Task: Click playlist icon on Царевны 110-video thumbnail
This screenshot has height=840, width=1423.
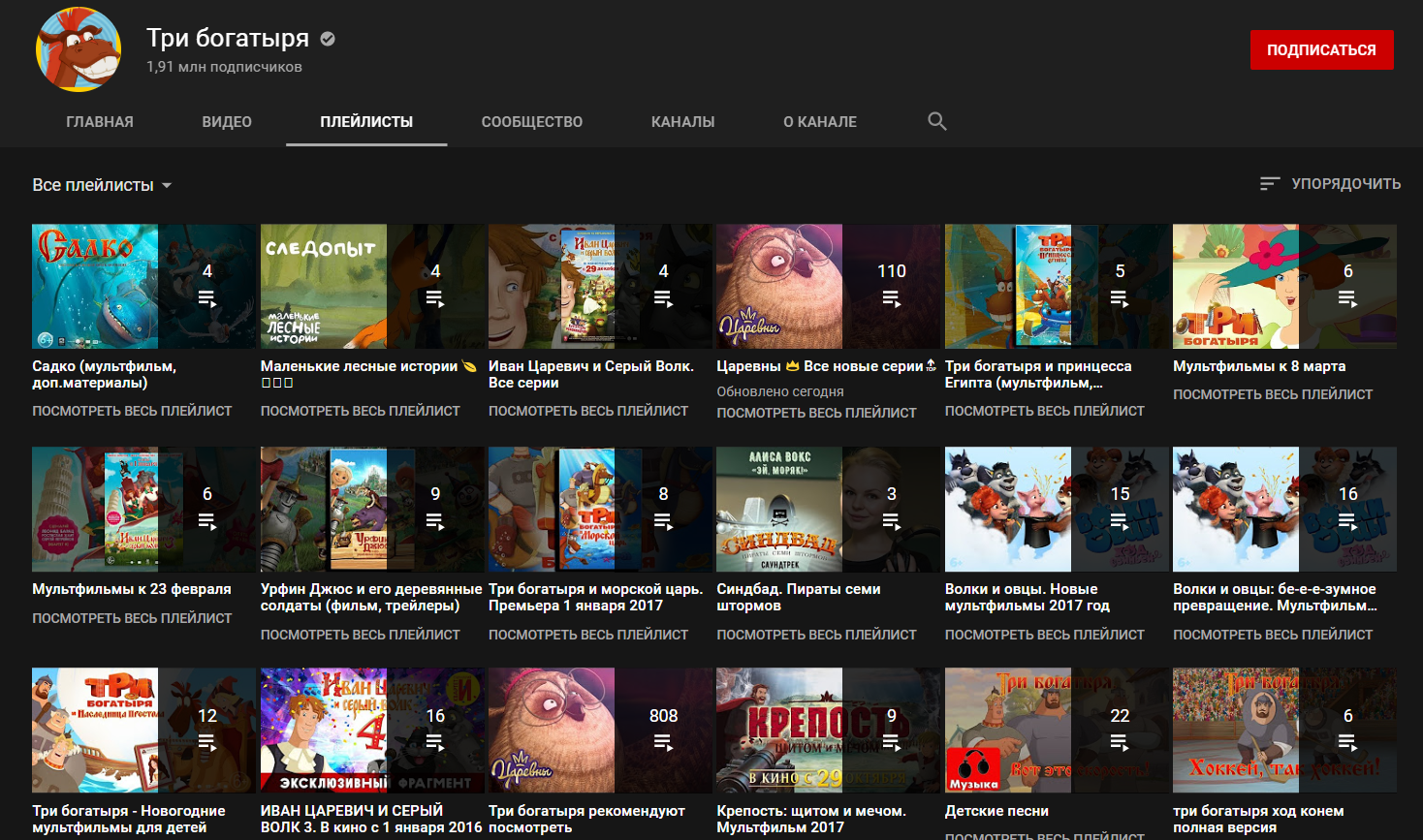Action: pos(891,298)
